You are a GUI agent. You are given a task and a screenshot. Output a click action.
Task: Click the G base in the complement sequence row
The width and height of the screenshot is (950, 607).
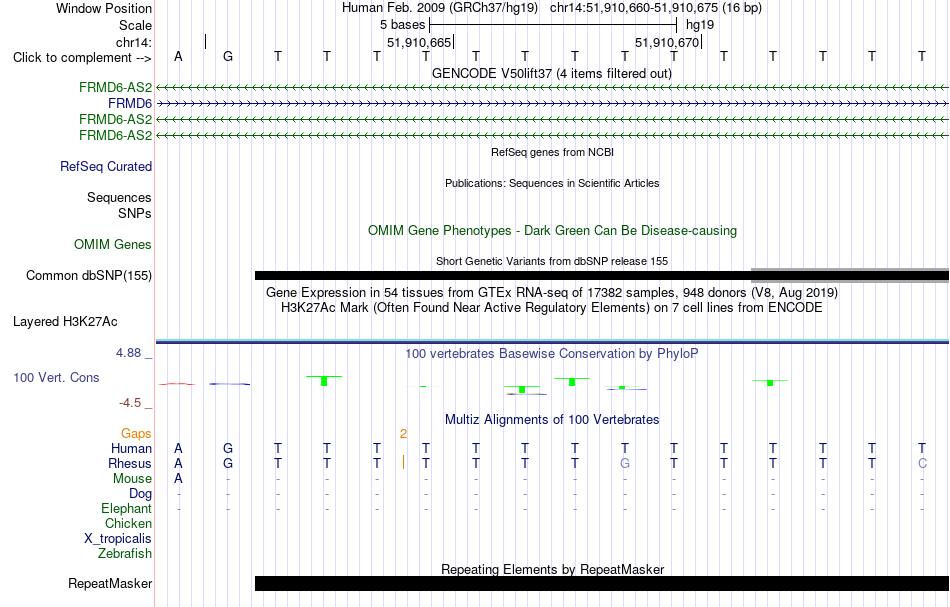point(228,56)
